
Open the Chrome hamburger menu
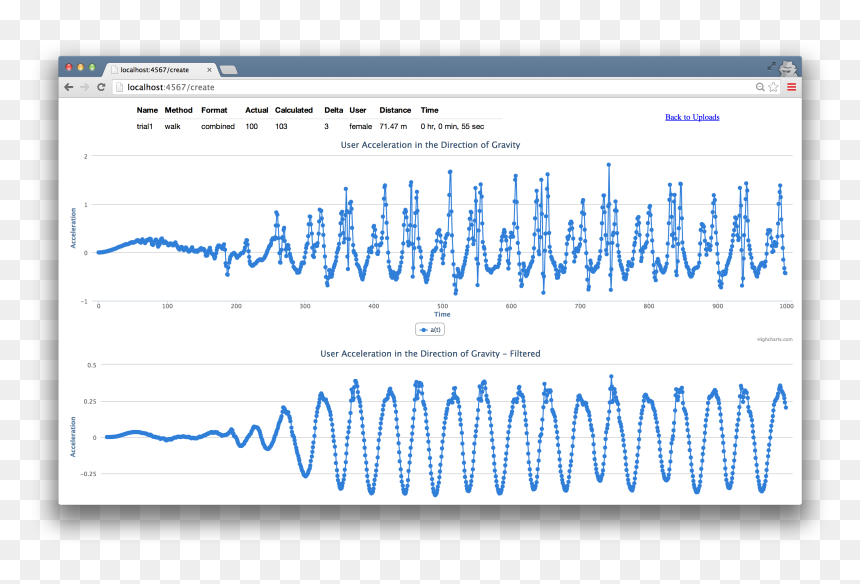pyautogui.click(x=791, y=87)
